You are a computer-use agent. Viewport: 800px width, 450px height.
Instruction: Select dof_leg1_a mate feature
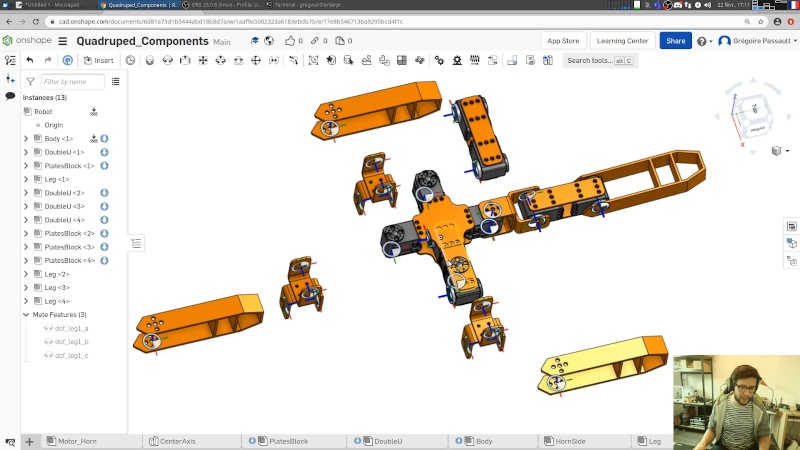tap(70, 328)
